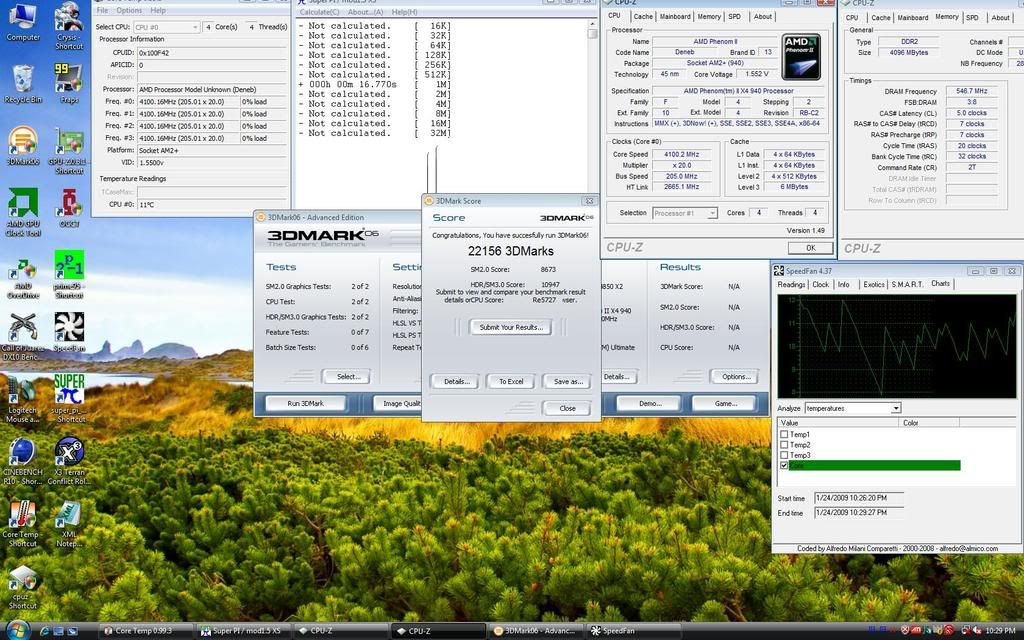Open the Fraps desktop icon
Image resolution: width=1024 pixels, height=640 pixels.
(x=69, y=83)
